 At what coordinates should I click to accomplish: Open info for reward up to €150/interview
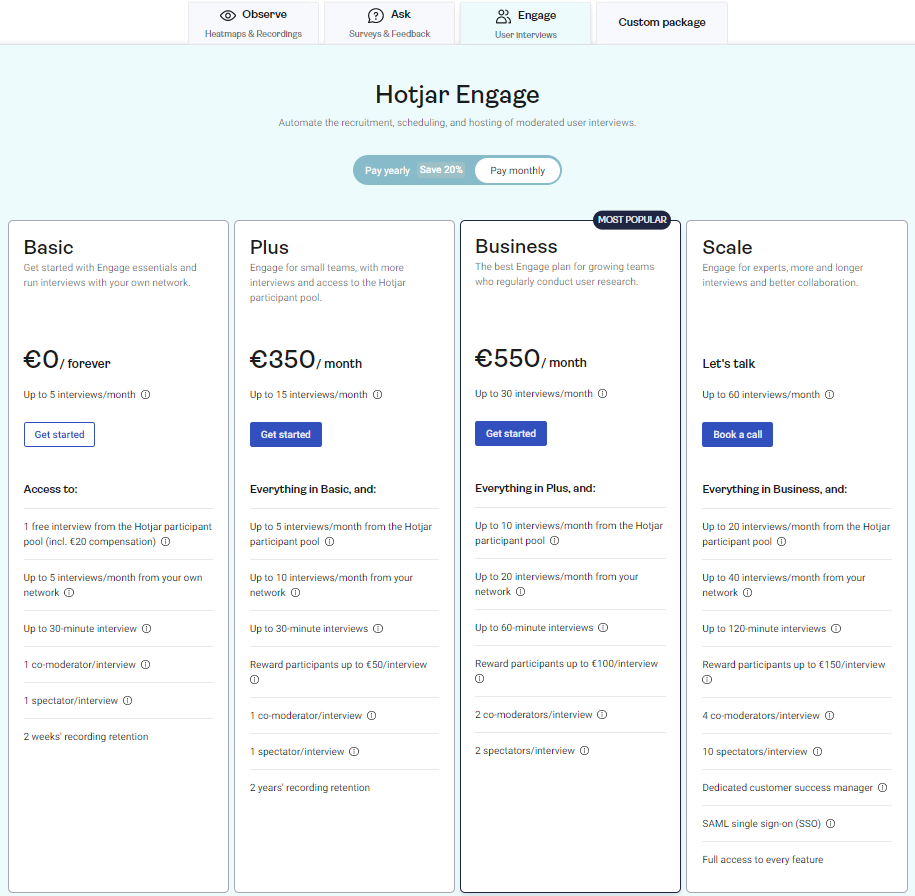[x=707, y=679]
